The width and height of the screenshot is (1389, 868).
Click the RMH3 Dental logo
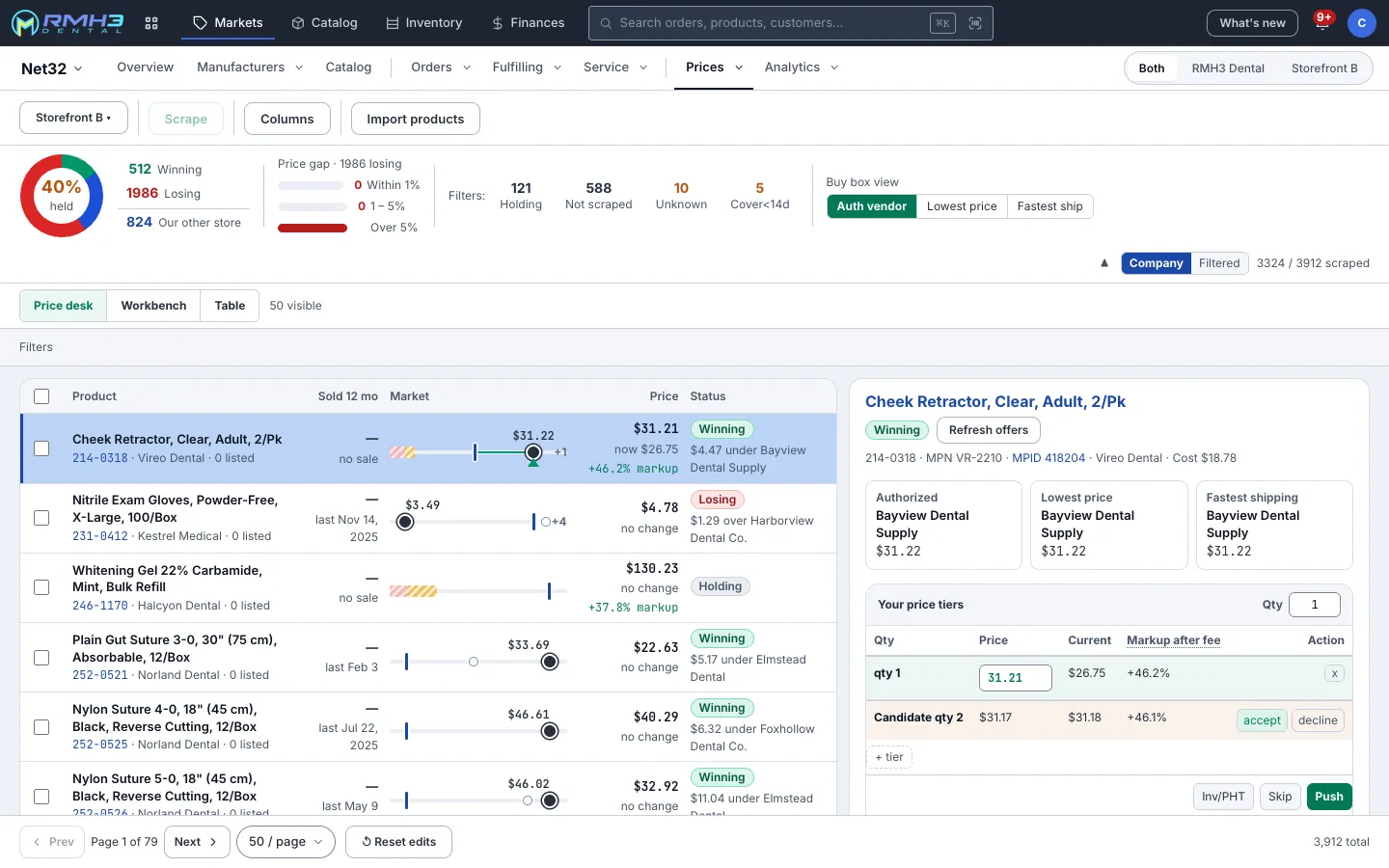pos(68,23)
